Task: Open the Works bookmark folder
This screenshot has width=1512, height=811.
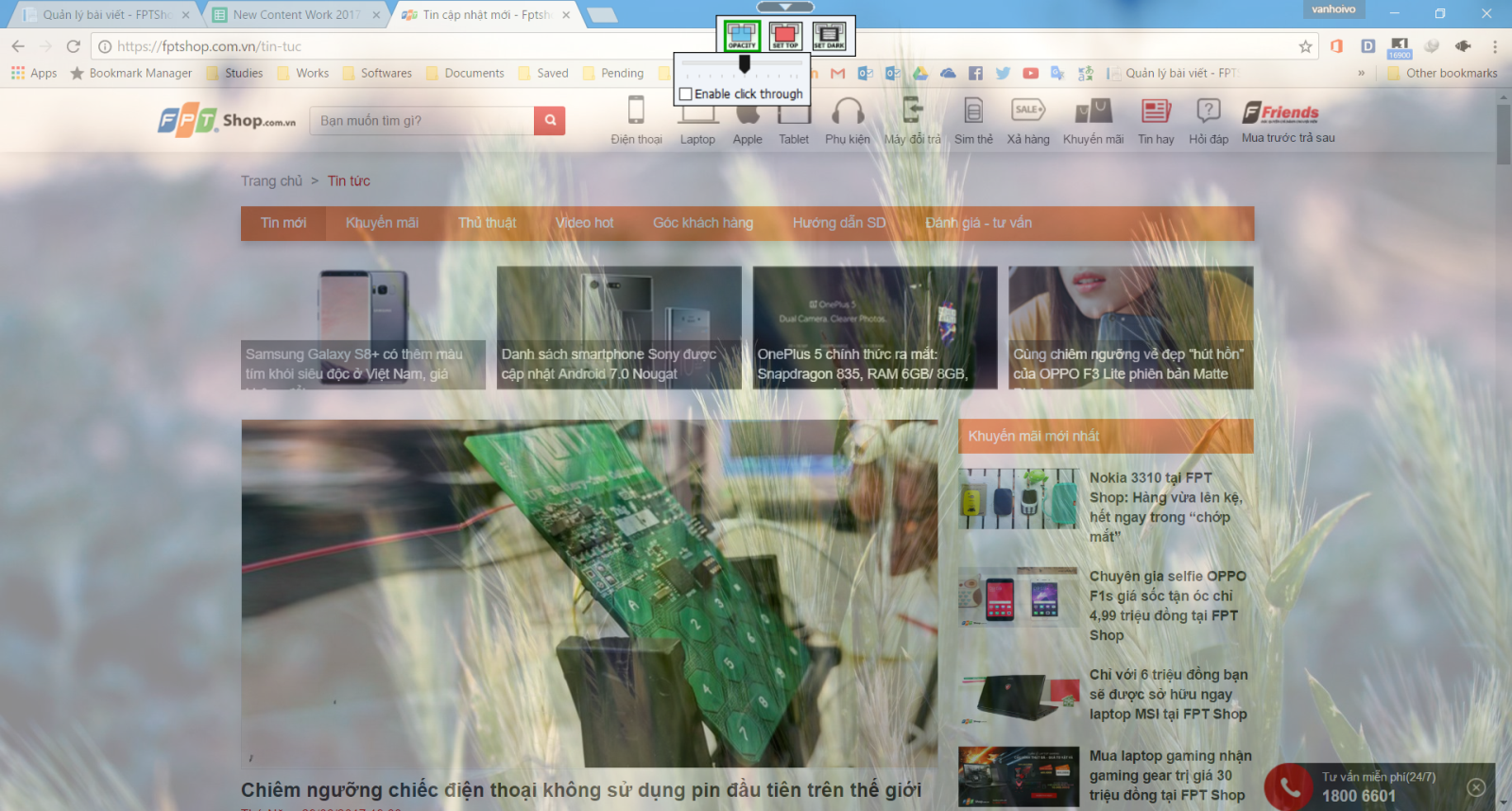Action: (302, 73)
